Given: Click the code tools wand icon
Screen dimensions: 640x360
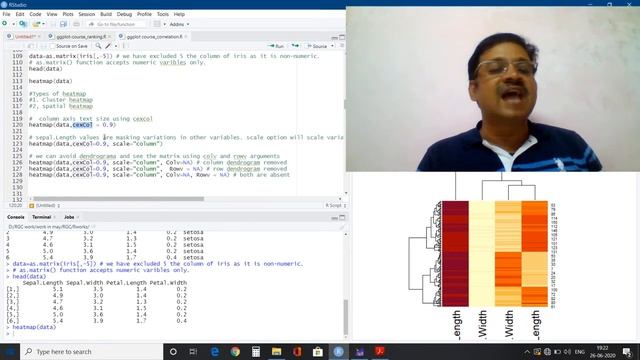Looking at the screenshot, I should tap(108, 46).
